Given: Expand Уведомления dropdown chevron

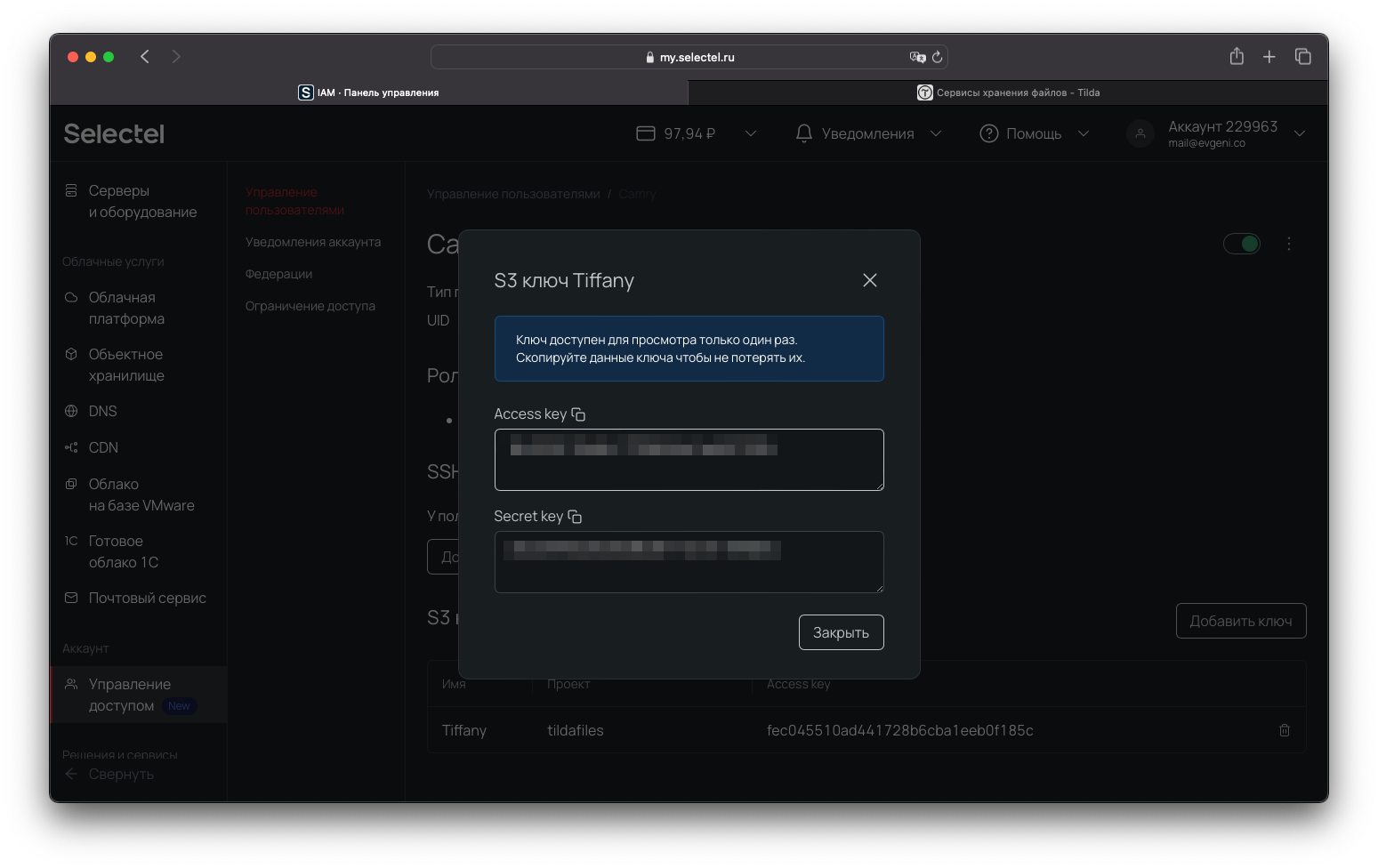Looking at the screenshot, I should click(936, 133).
